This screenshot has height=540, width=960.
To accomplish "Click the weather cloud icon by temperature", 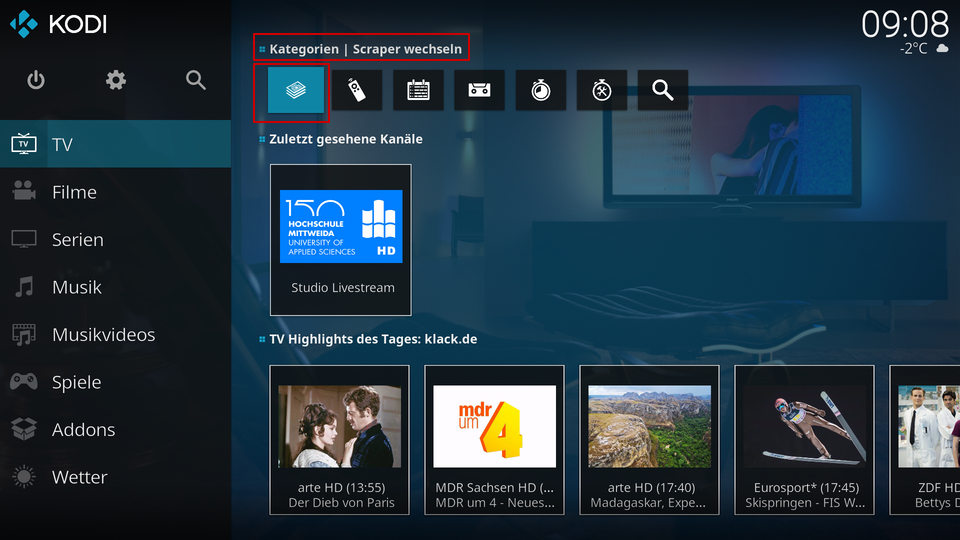I will point(943,48).
